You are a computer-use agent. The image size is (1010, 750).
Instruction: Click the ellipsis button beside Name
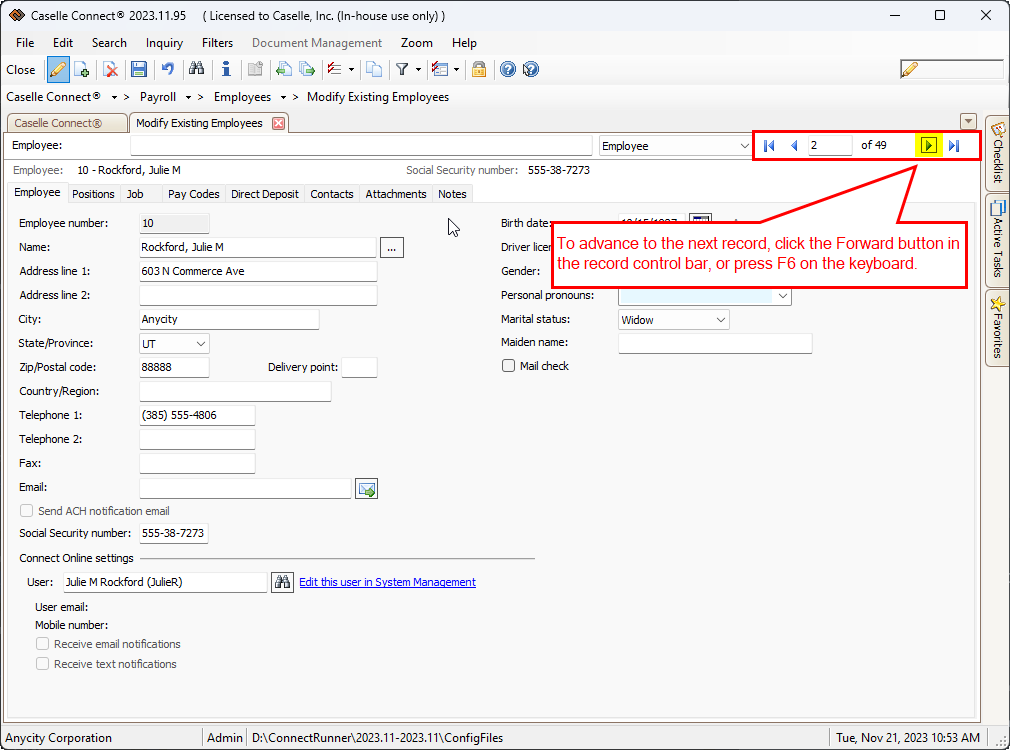(x=392, y=247)
